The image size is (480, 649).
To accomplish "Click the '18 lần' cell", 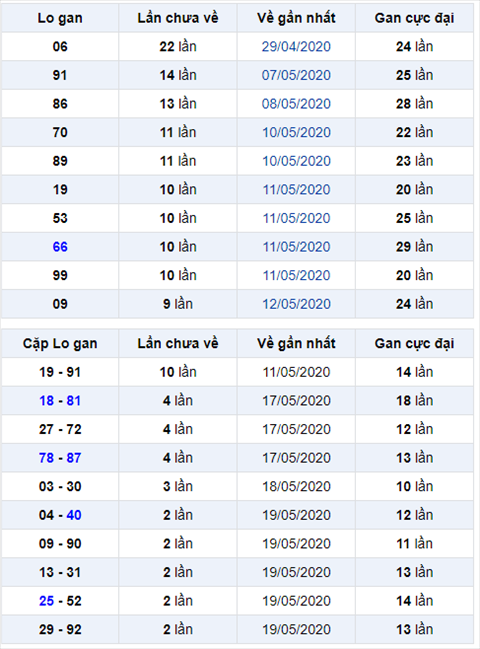I will (x=414, y=401).
